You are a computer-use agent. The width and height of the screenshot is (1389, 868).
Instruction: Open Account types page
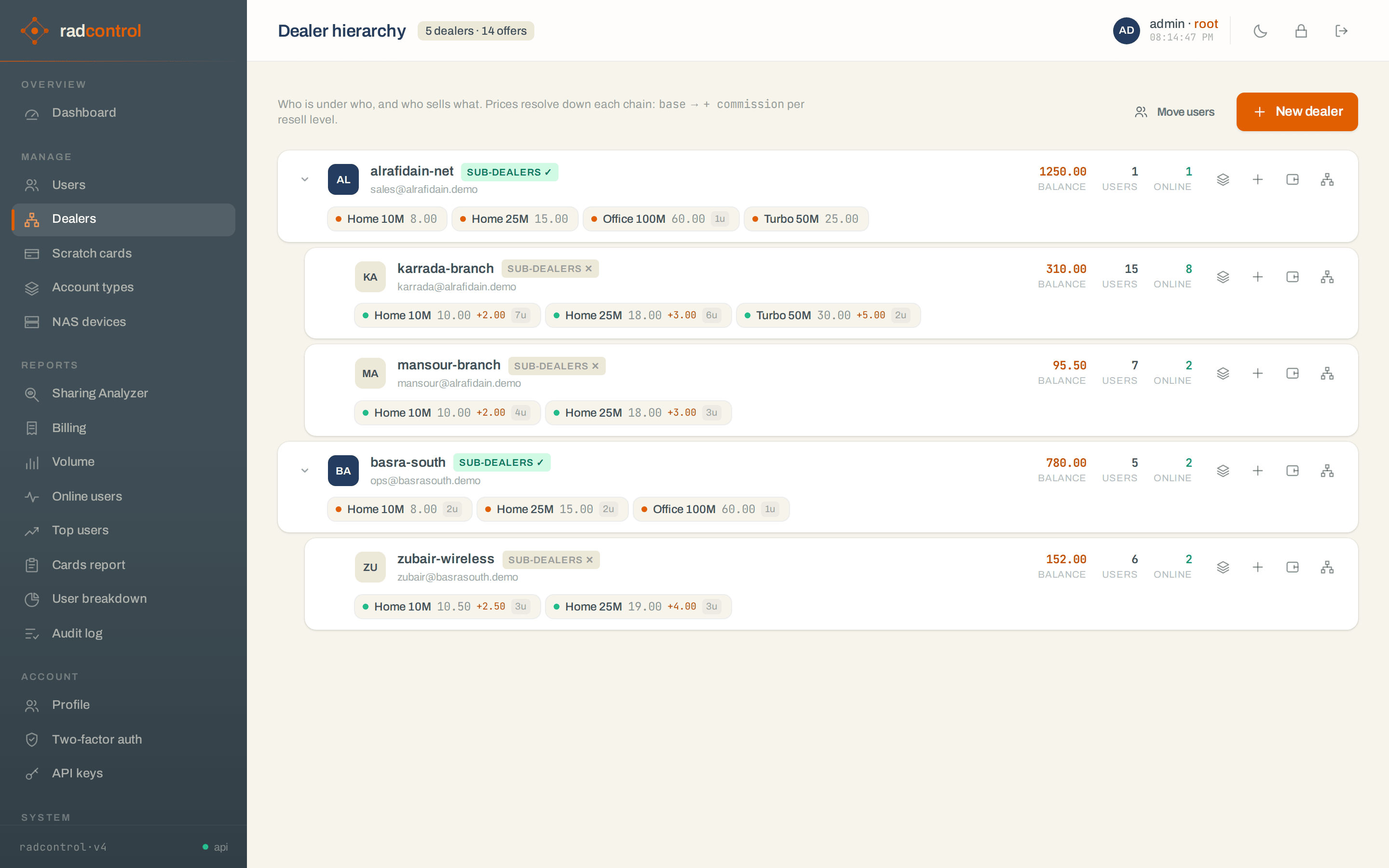point(123,287)
